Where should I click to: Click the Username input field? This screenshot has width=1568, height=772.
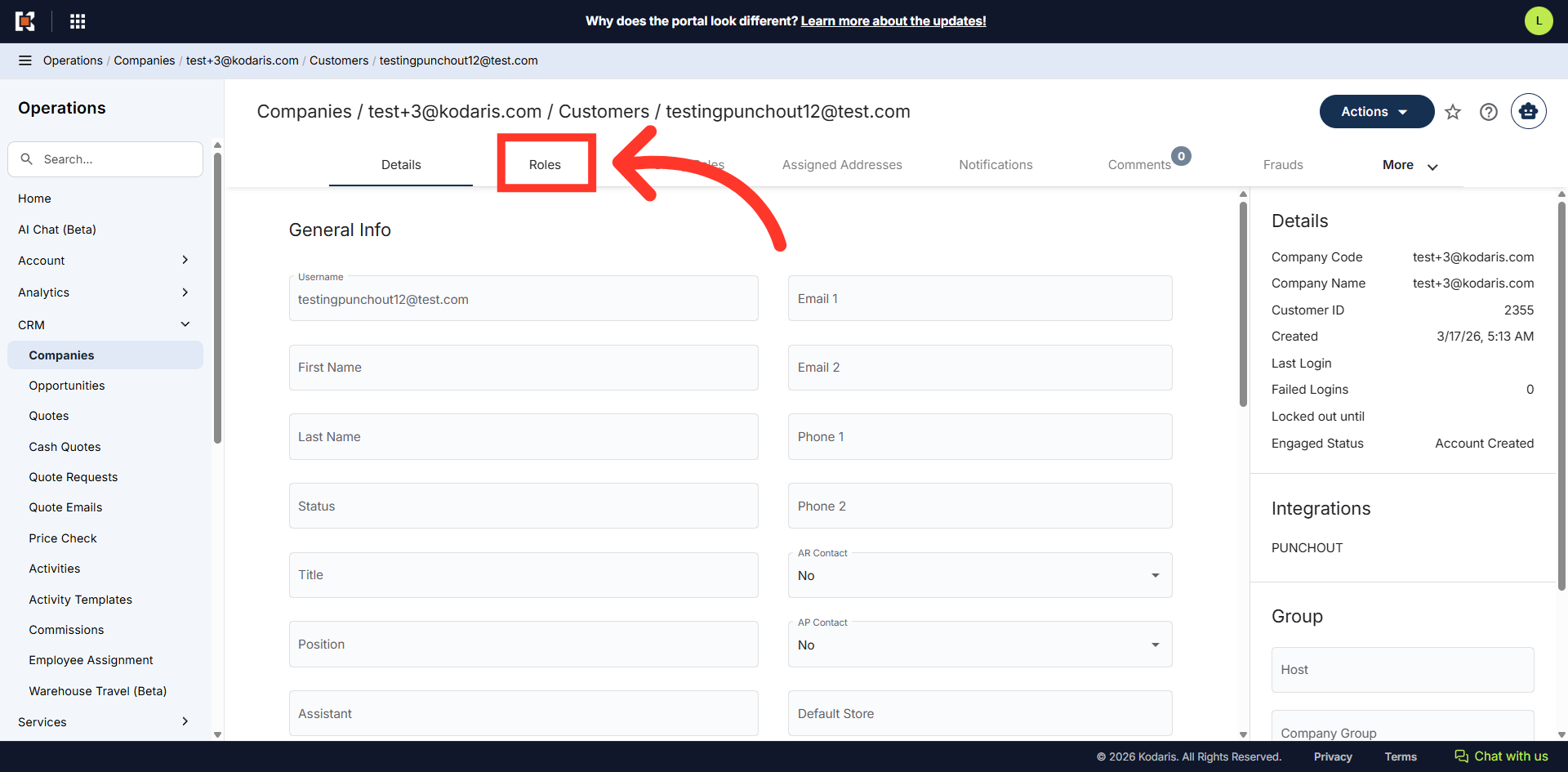(523, 298)
